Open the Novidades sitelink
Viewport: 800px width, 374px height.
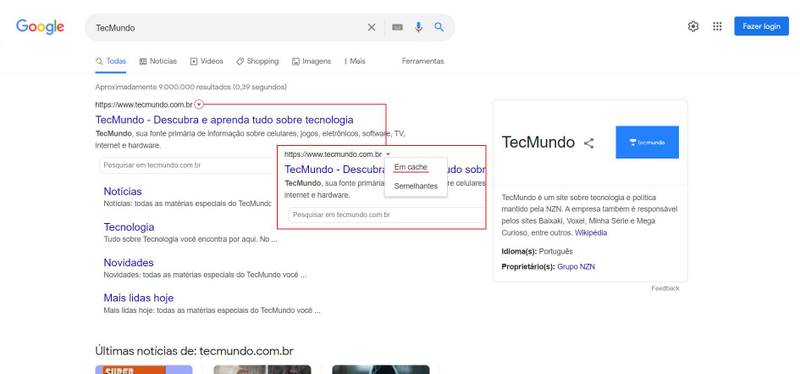pos(129,263)
